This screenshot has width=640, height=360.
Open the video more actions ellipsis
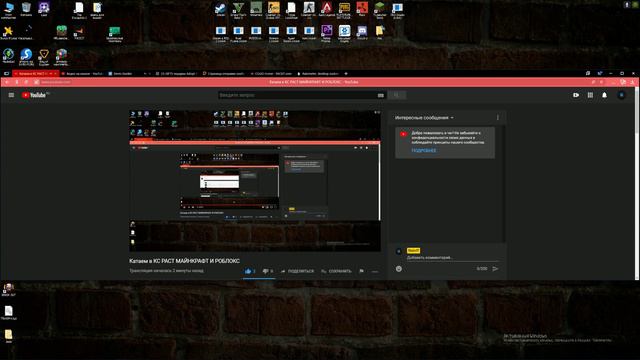375,271
